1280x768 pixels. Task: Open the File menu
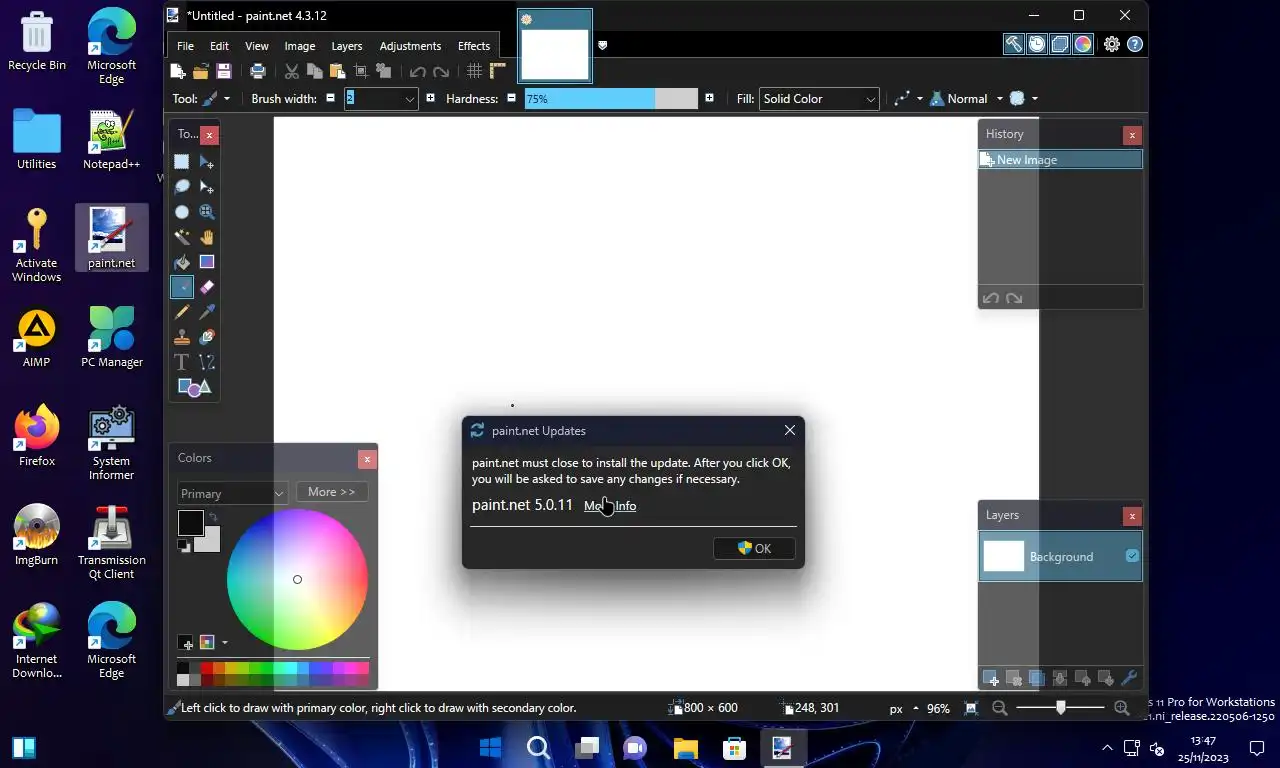coord(185,46)
